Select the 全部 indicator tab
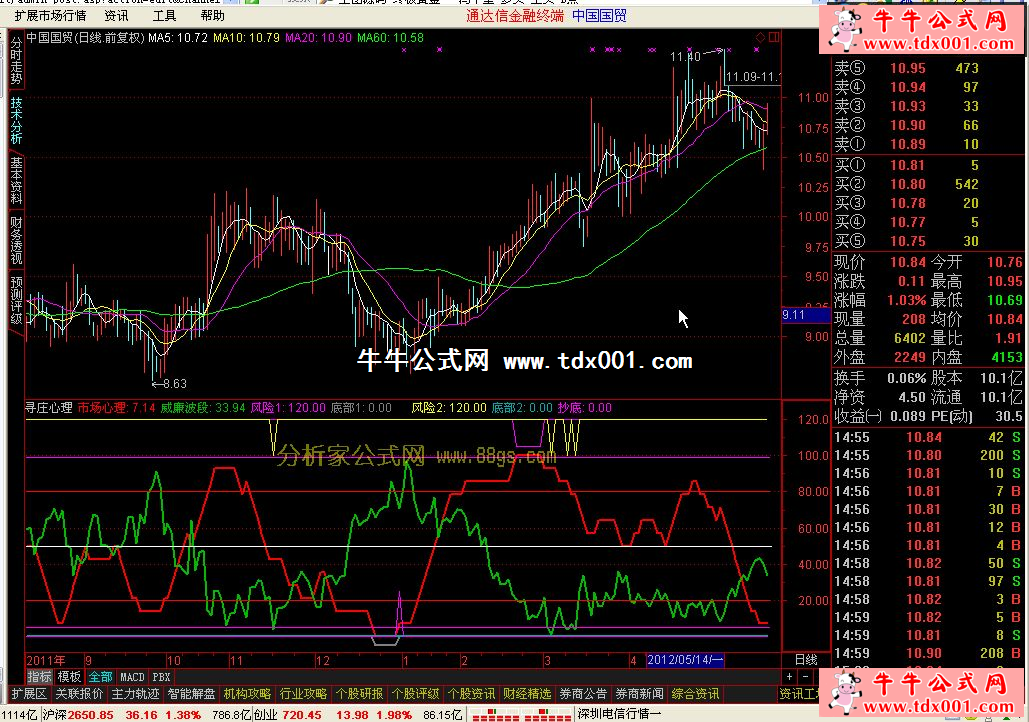The height and width of the screenshot is (722, 1029). 100,677
